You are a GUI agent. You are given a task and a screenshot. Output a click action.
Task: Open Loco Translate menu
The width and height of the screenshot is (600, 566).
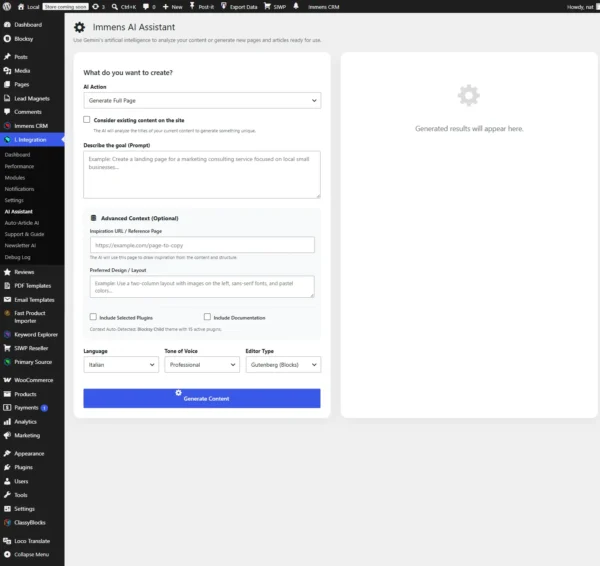[32, 541]
